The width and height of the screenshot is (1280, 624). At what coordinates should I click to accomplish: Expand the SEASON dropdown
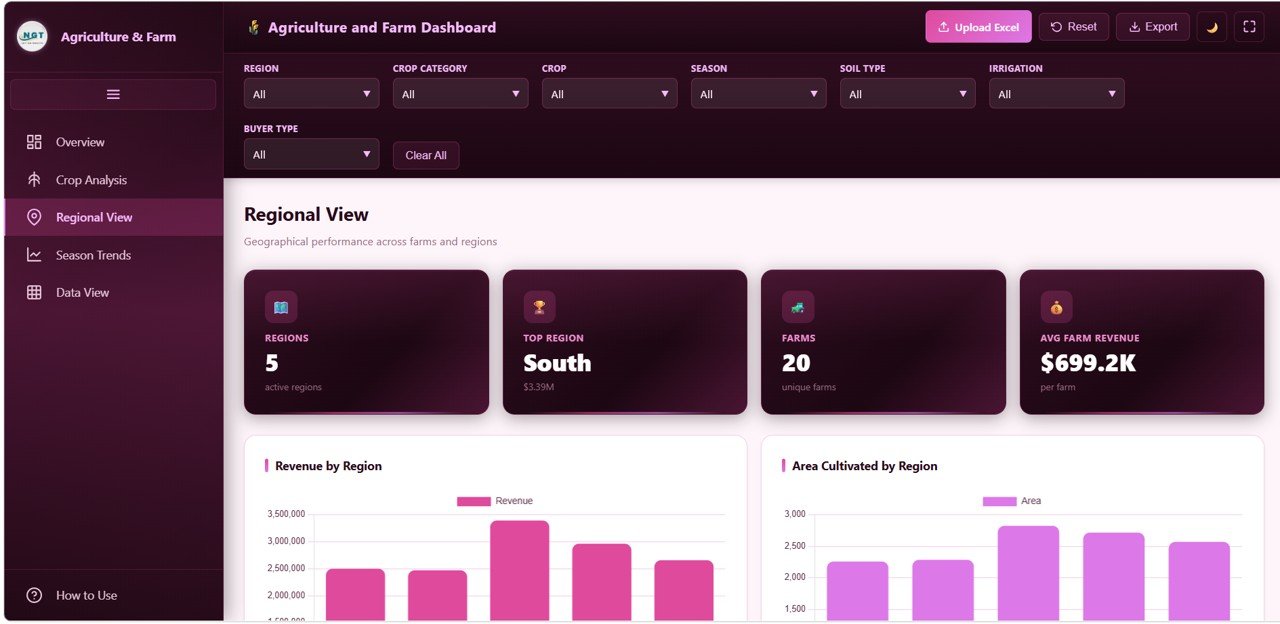tap(758, 93)
